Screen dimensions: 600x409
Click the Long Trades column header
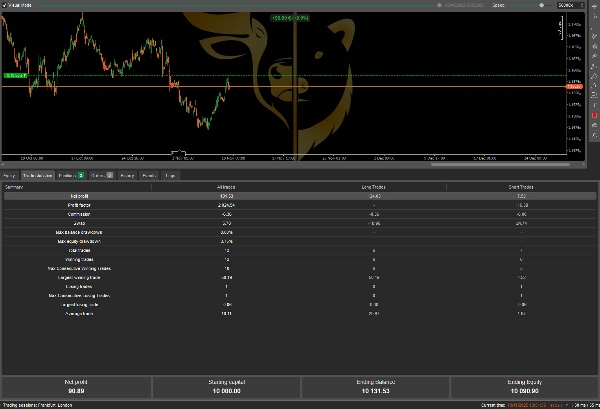point(373,187)
